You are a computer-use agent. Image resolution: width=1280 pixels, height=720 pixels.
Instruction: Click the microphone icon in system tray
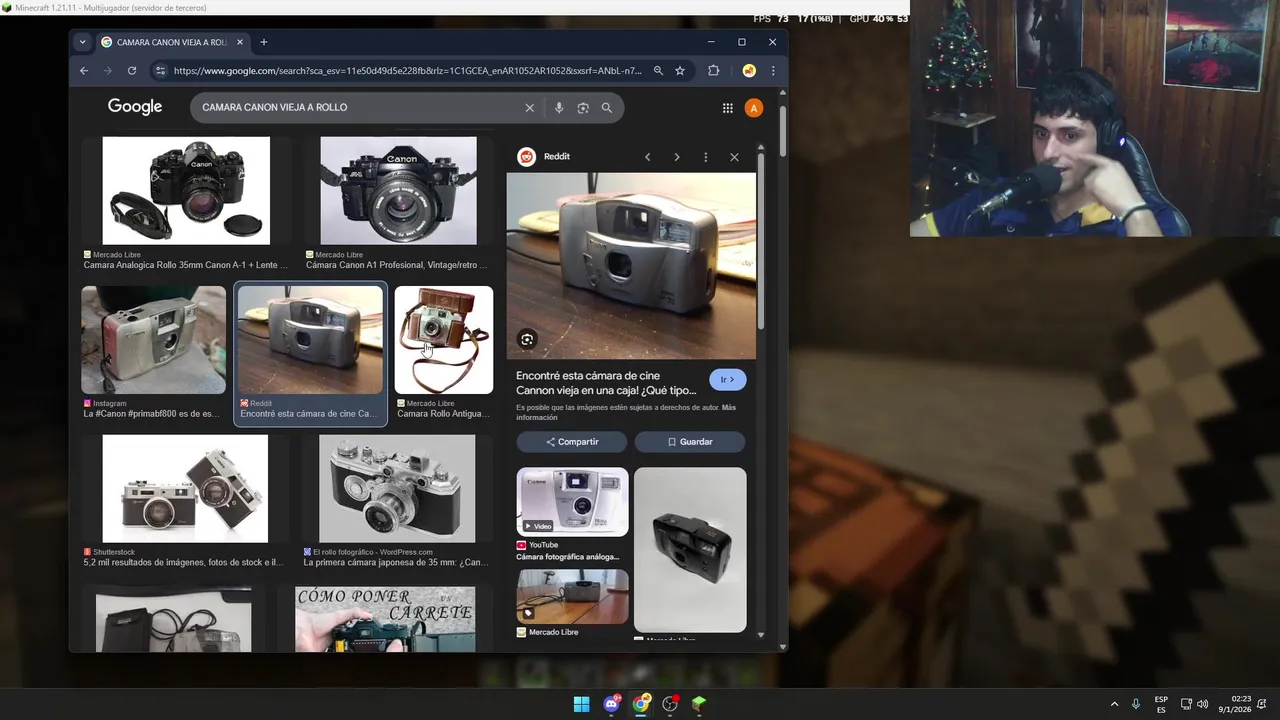(x=1136, y=704)
